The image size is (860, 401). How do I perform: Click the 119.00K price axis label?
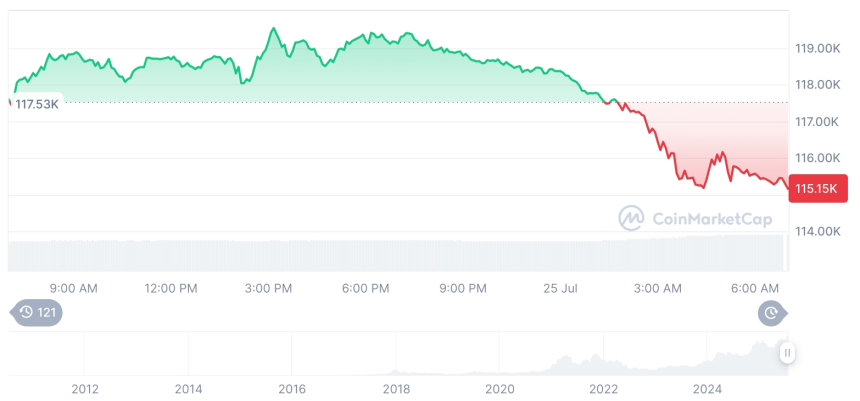click(817, 48)
